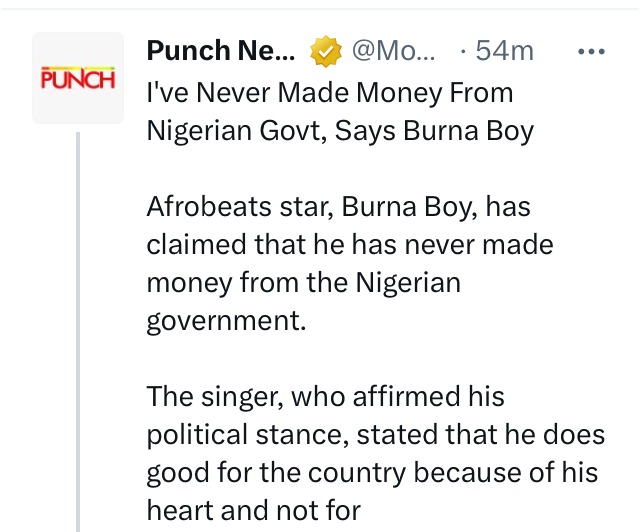Click the 'heart and not for' line
The height and width of the screenshot is (532, 640).
[x=253, y=510]
